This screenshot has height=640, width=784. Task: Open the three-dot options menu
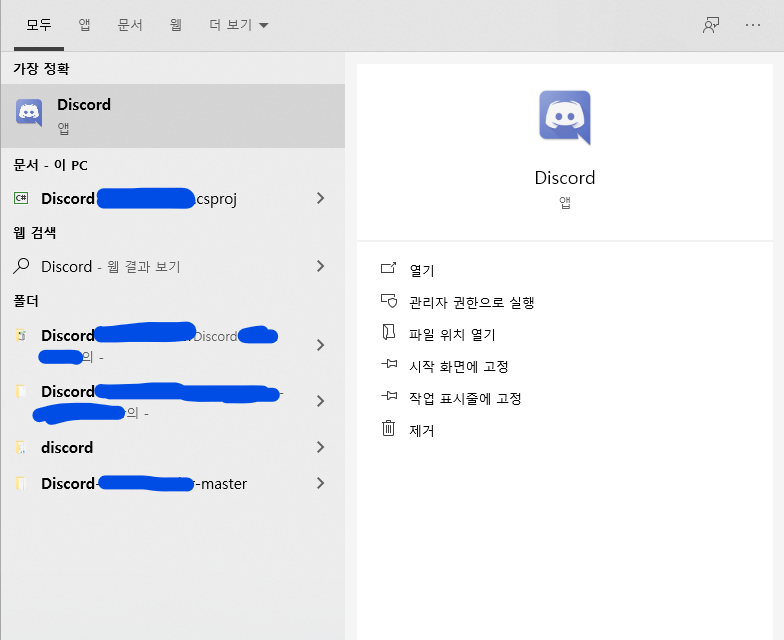point(752,25)
